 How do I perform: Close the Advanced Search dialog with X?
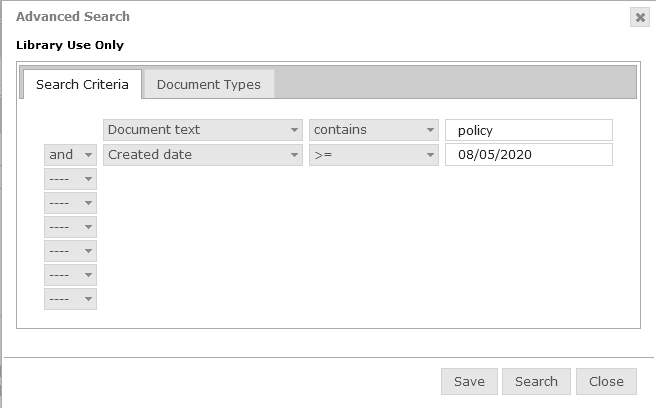coord(640,17)
